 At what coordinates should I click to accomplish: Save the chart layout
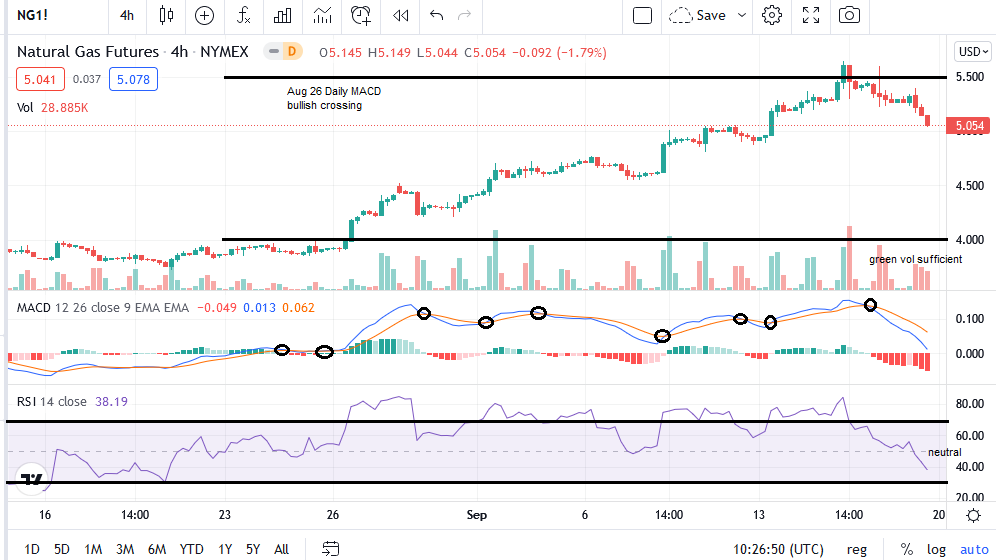(x=697, y=15)
